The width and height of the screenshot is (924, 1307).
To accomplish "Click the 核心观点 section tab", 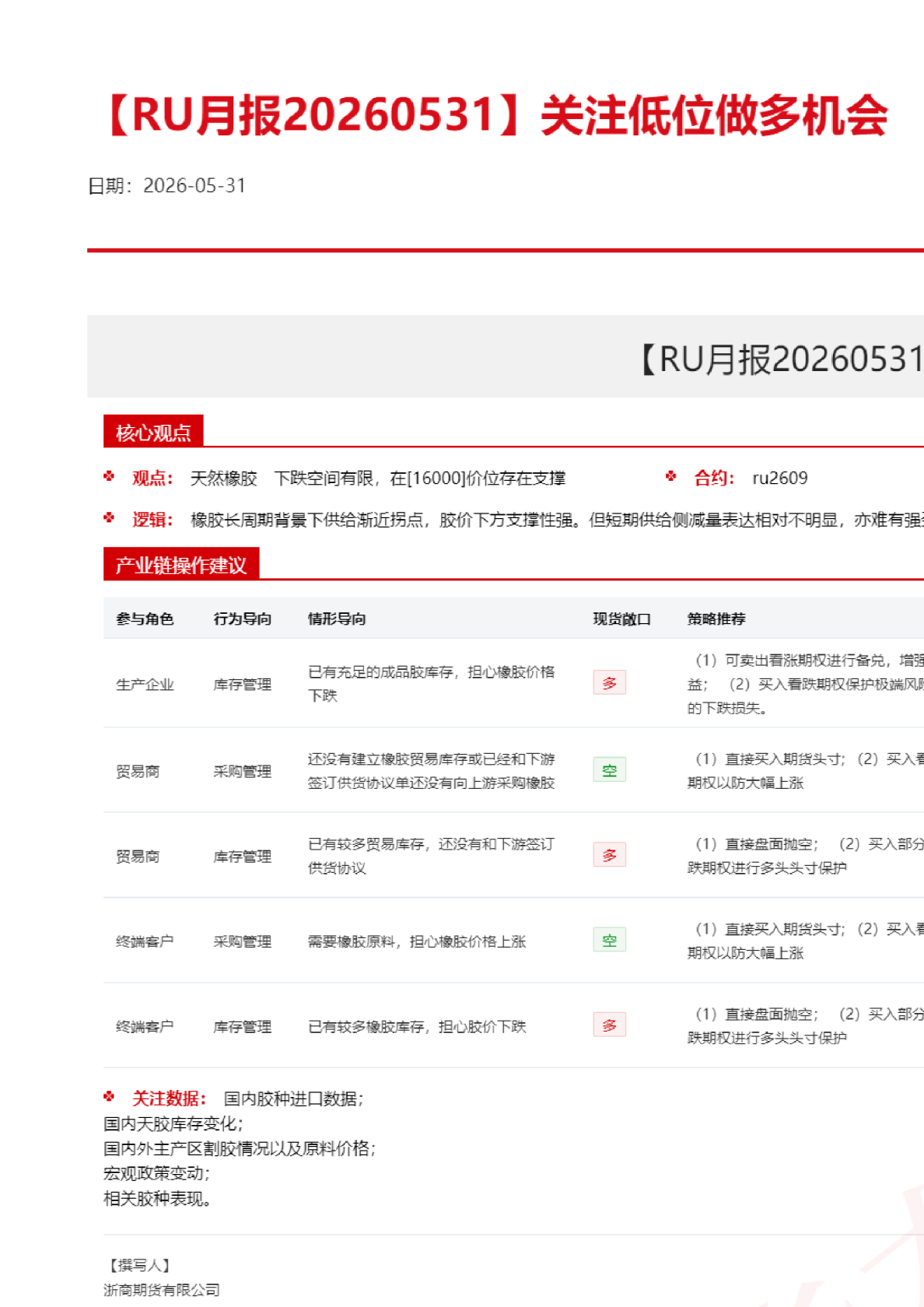I will (153, 432).
